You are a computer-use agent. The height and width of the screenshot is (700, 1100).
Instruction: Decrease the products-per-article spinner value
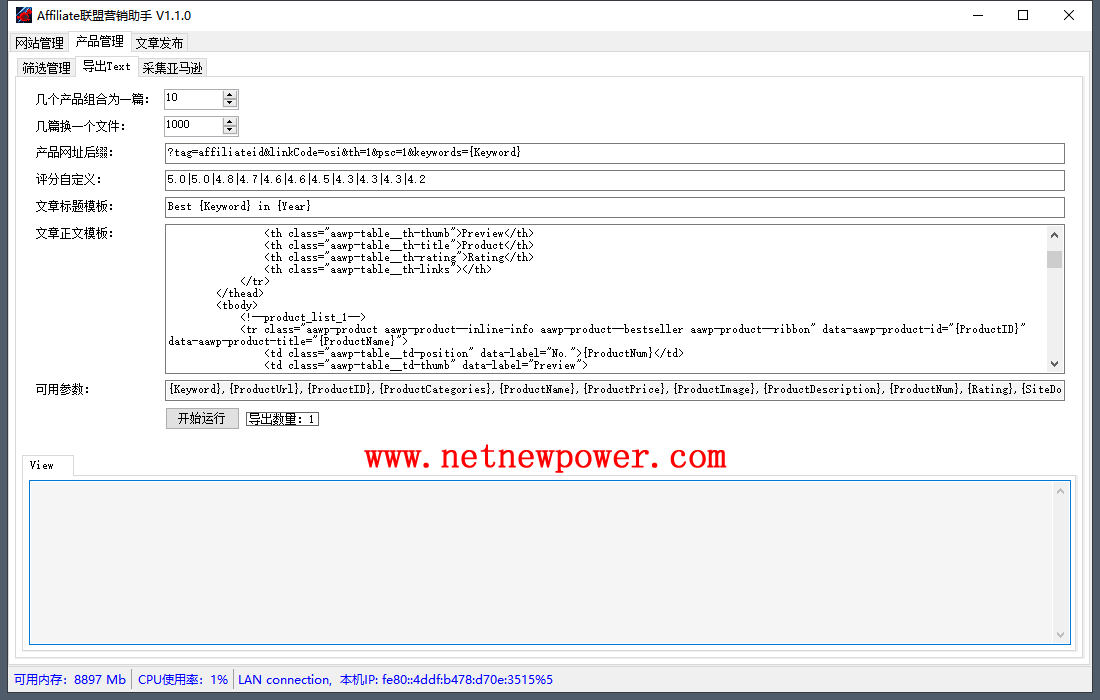pos(230,103)
